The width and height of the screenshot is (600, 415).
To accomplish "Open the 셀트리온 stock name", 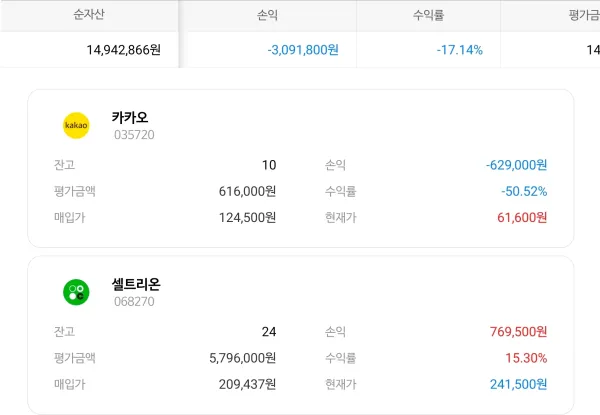I will point(136,284).
